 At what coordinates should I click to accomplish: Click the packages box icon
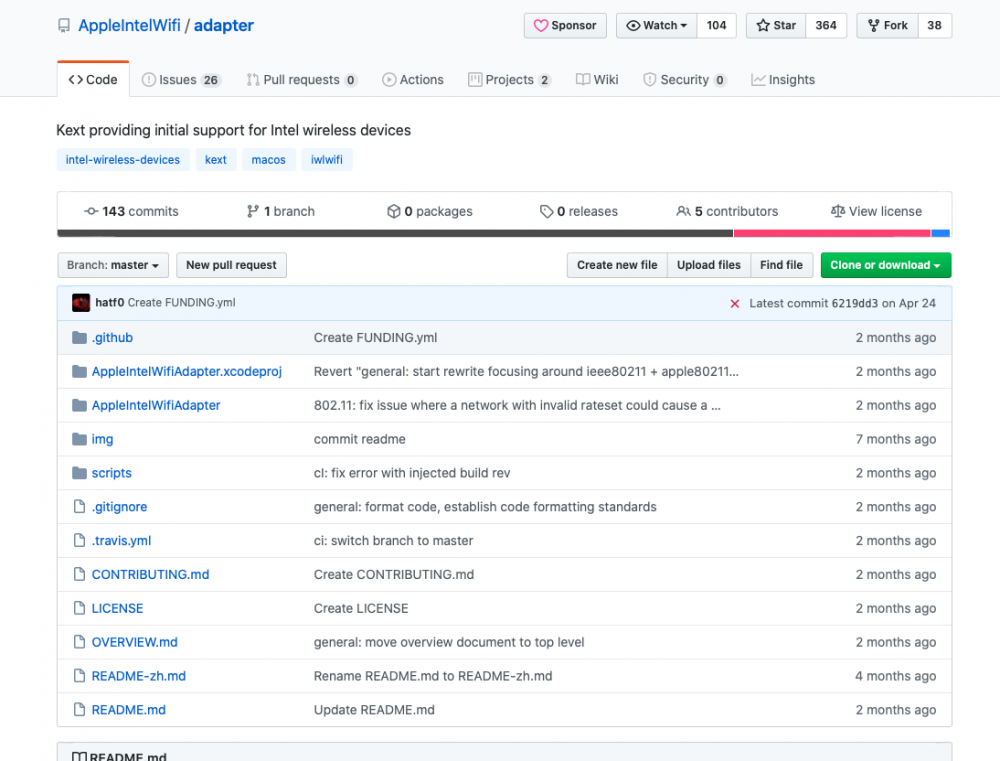coord(393,211)
